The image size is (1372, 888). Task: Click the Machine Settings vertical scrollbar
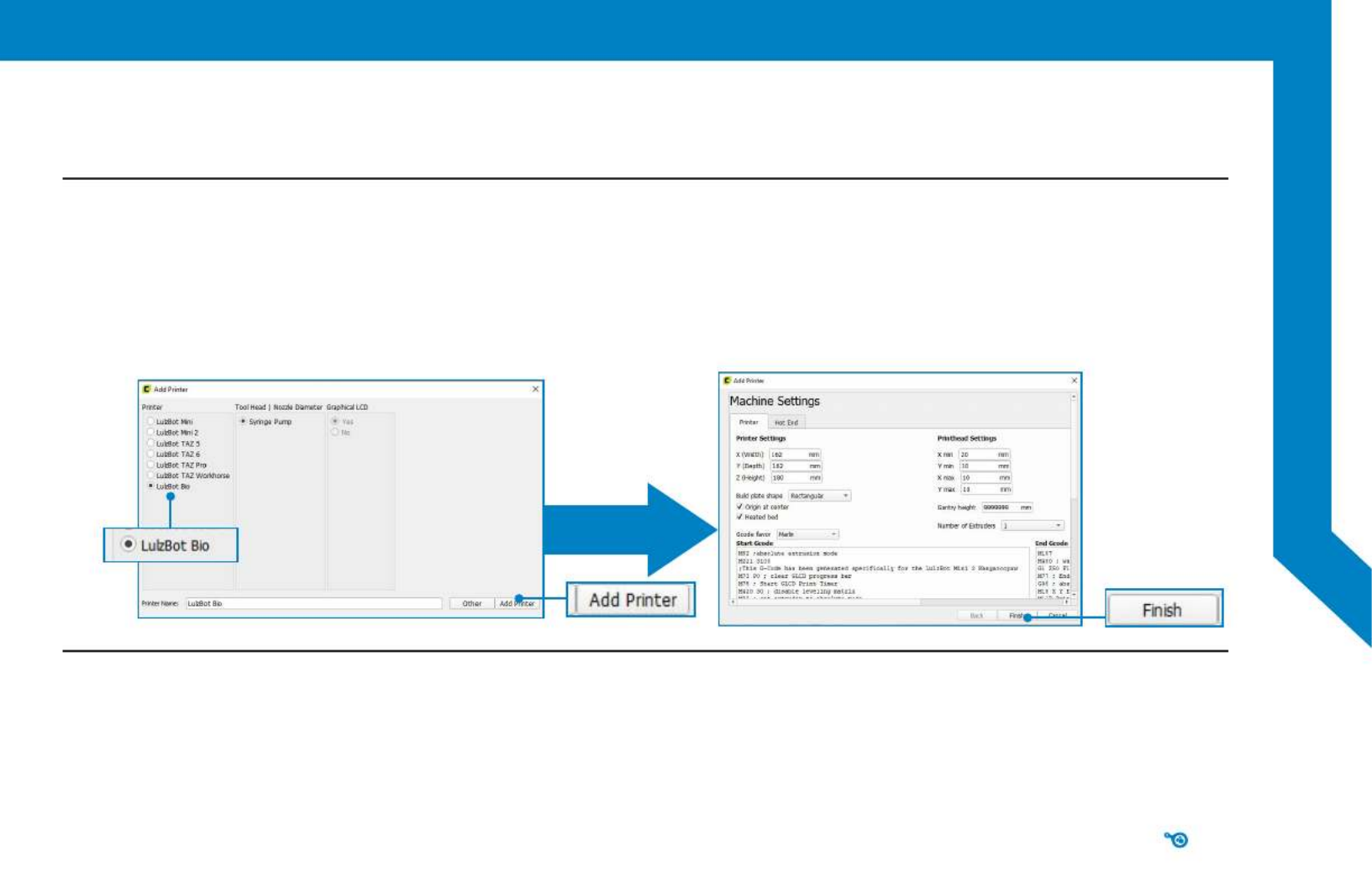click(1074, 496)
